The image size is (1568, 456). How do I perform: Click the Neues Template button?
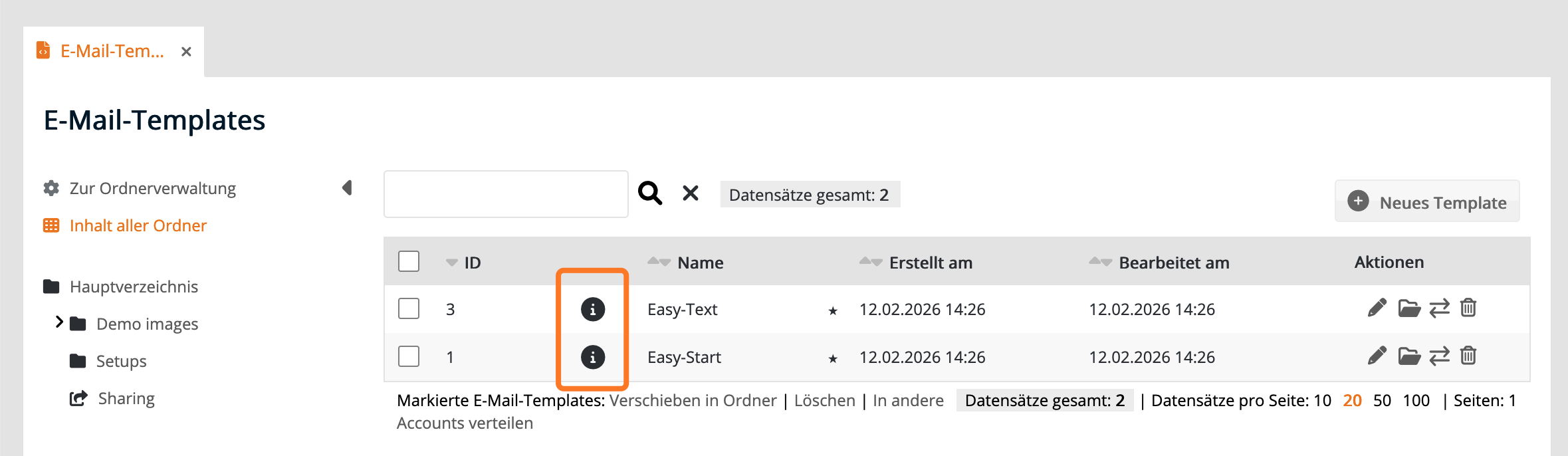click(1426, 201)
